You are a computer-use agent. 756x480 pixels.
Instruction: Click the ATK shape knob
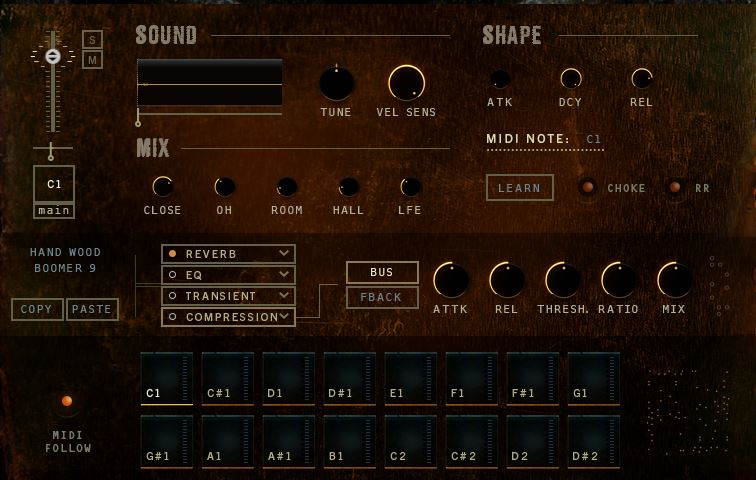[x=500, y=78]
